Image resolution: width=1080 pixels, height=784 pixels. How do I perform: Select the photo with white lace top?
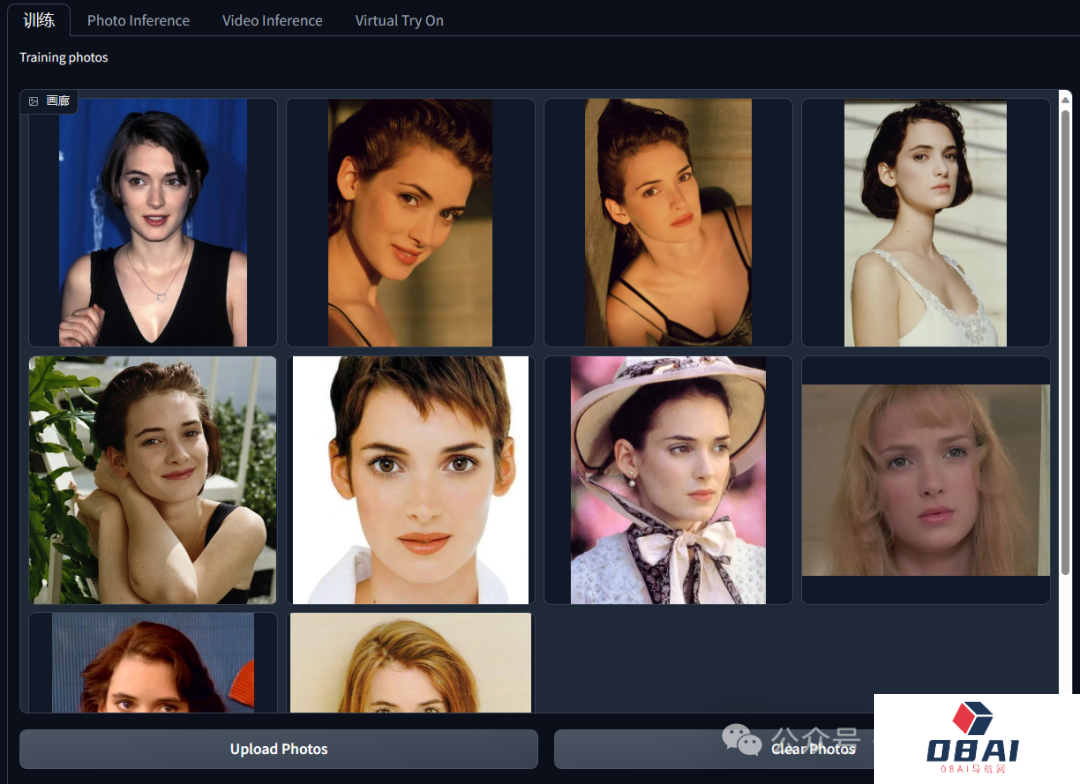pos(926,223)
